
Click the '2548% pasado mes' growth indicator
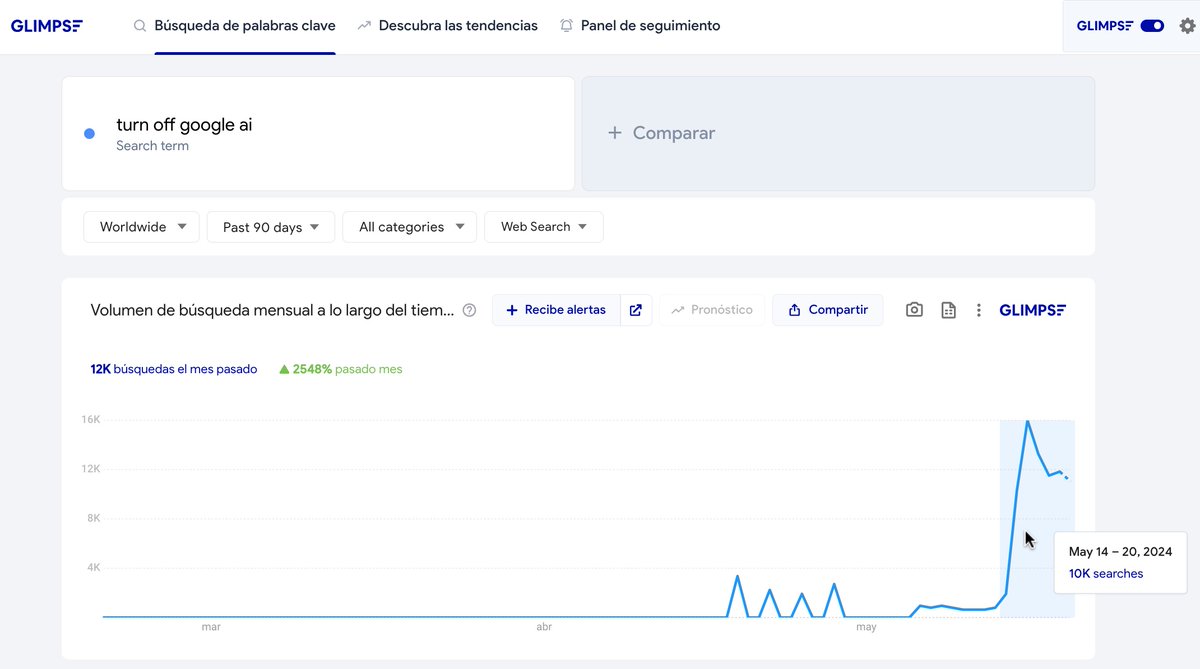[341, 369]
